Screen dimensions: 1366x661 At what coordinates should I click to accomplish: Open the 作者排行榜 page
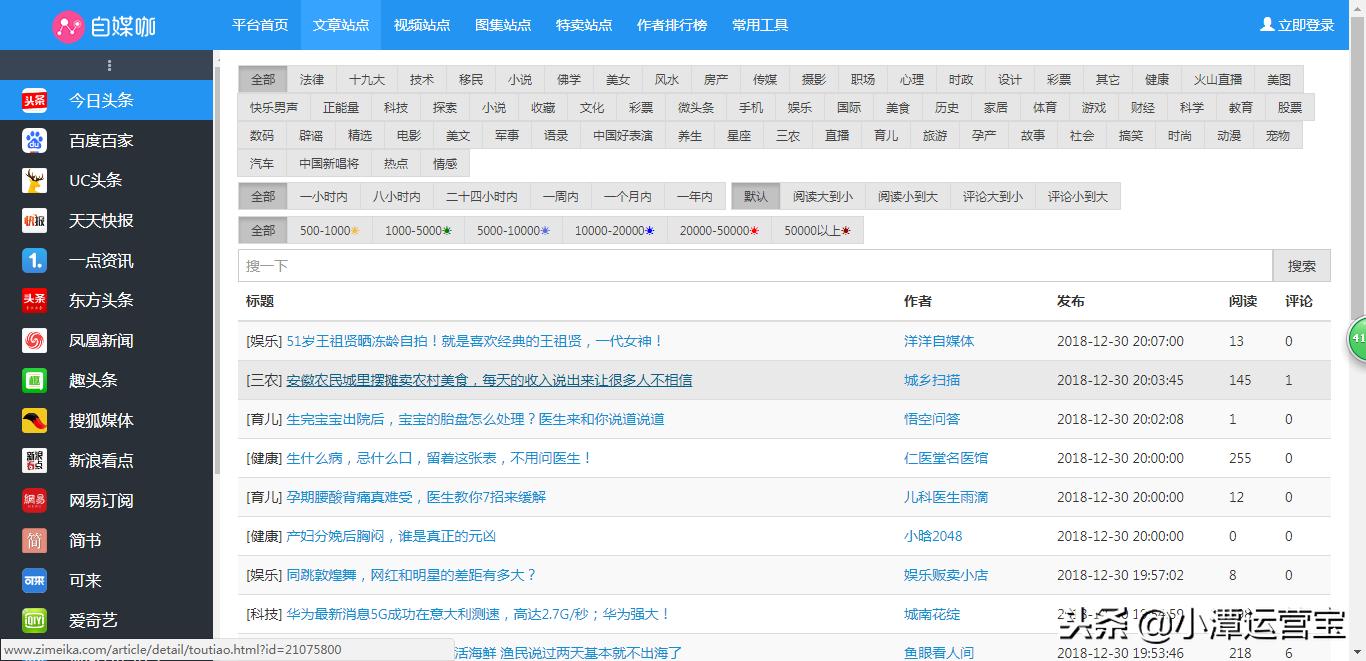tap(672, 25)
